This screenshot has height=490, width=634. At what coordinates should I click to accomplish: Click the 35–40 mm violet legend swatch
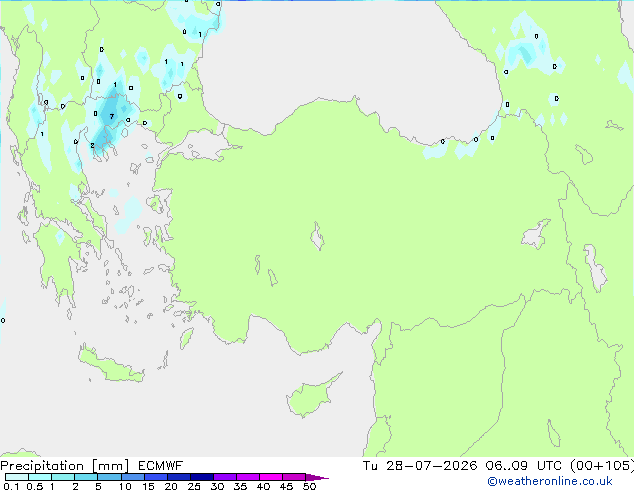click(248, 477)
